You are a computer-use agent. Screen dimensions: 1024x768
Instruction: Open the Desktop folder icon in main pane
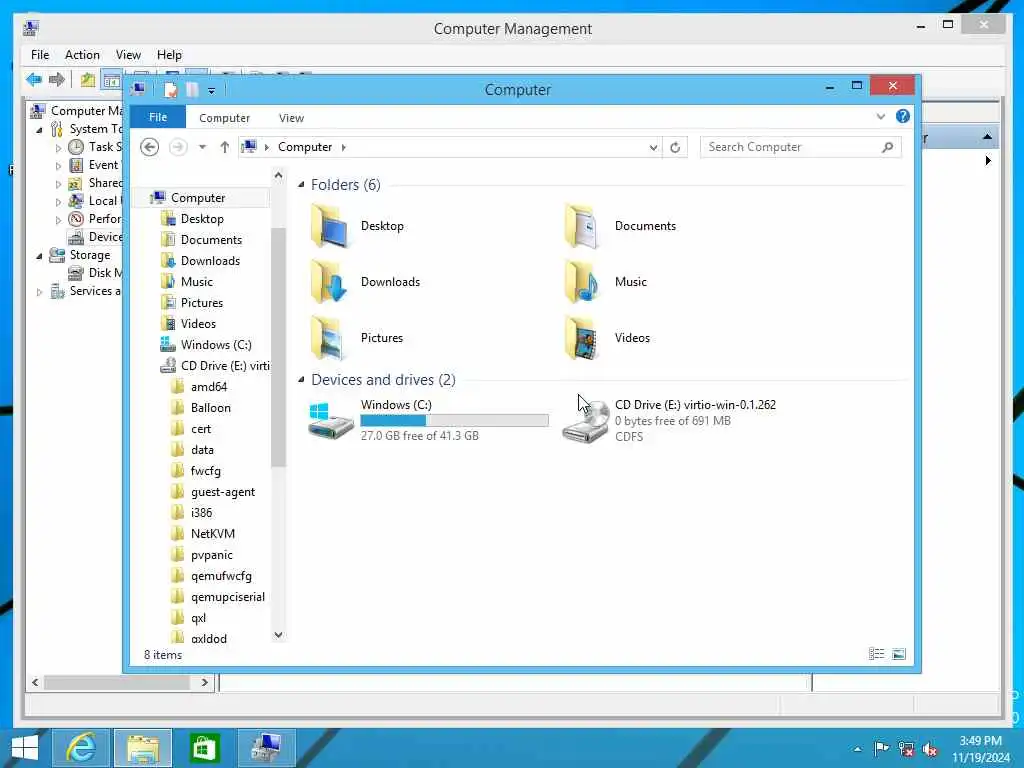pos(329,227)
